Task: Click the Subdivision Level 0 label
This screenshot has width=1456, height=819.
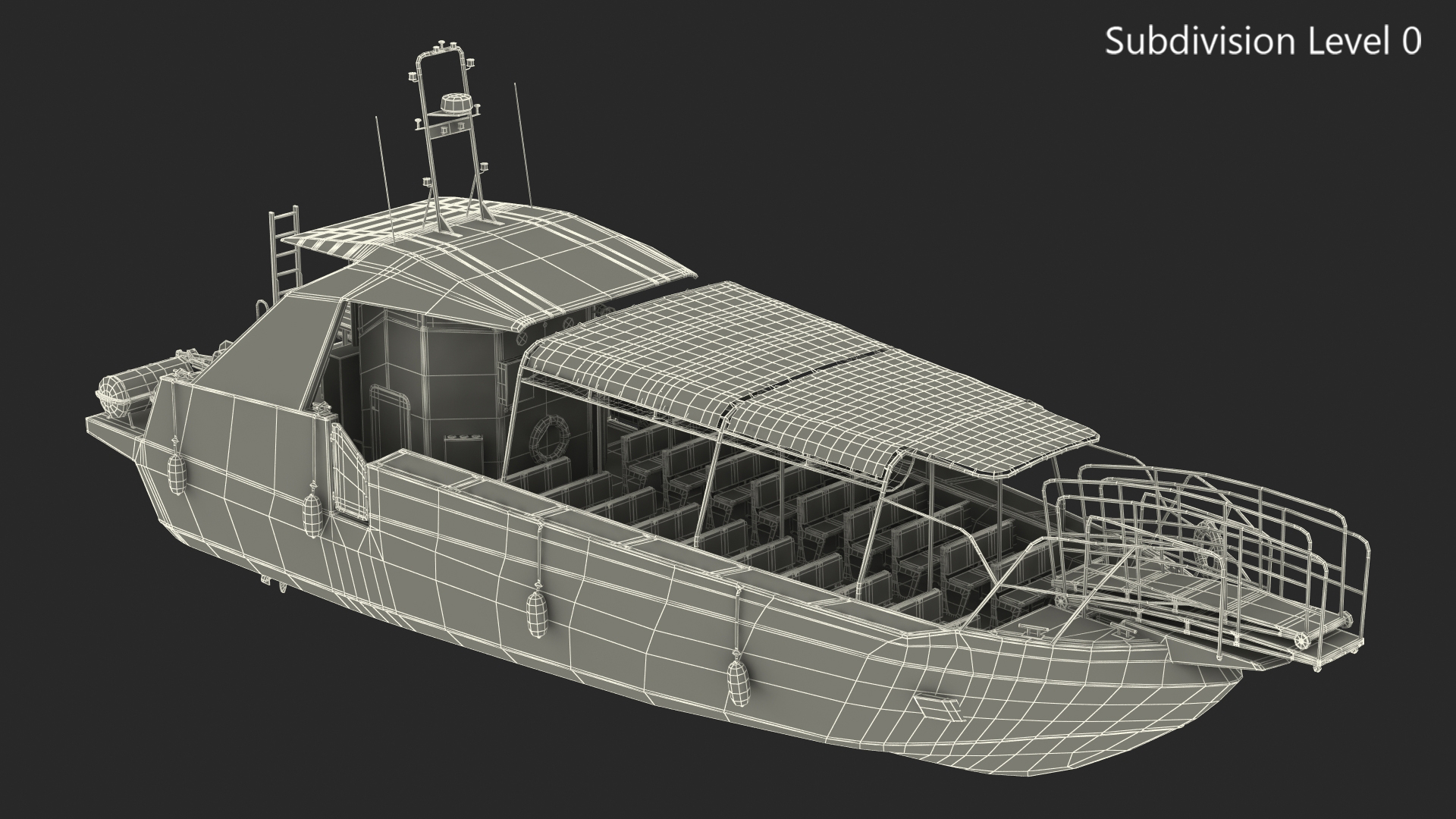Action: 1263,41
